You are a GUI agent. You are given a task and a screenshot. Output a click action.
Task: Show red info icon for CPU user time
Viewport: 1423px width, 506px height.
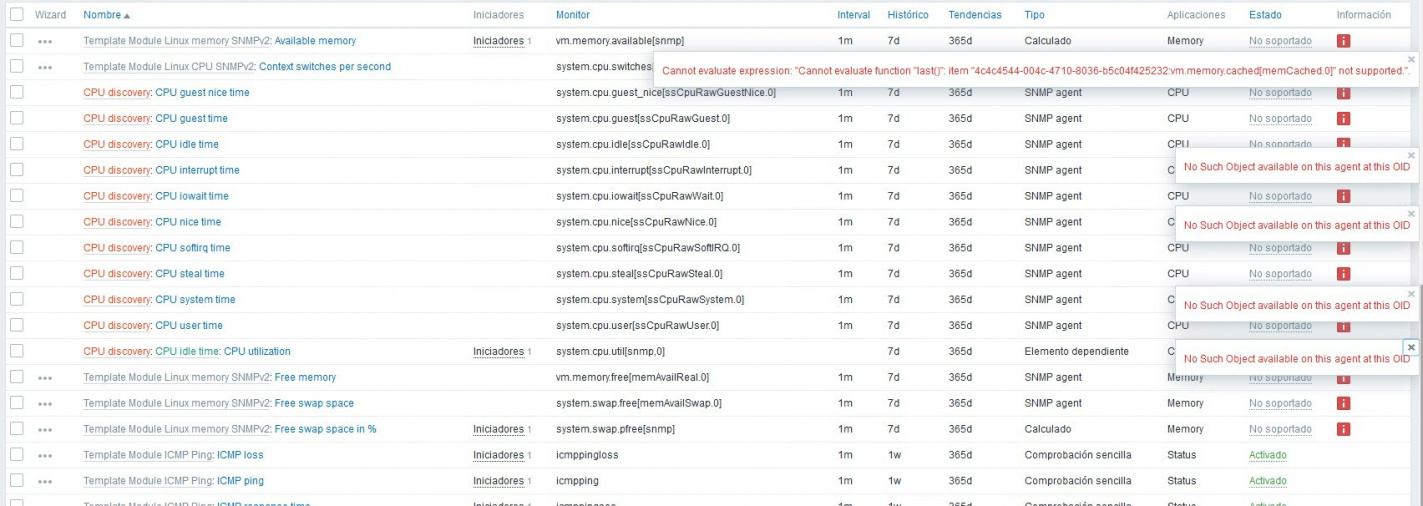tap(1343, 326)
